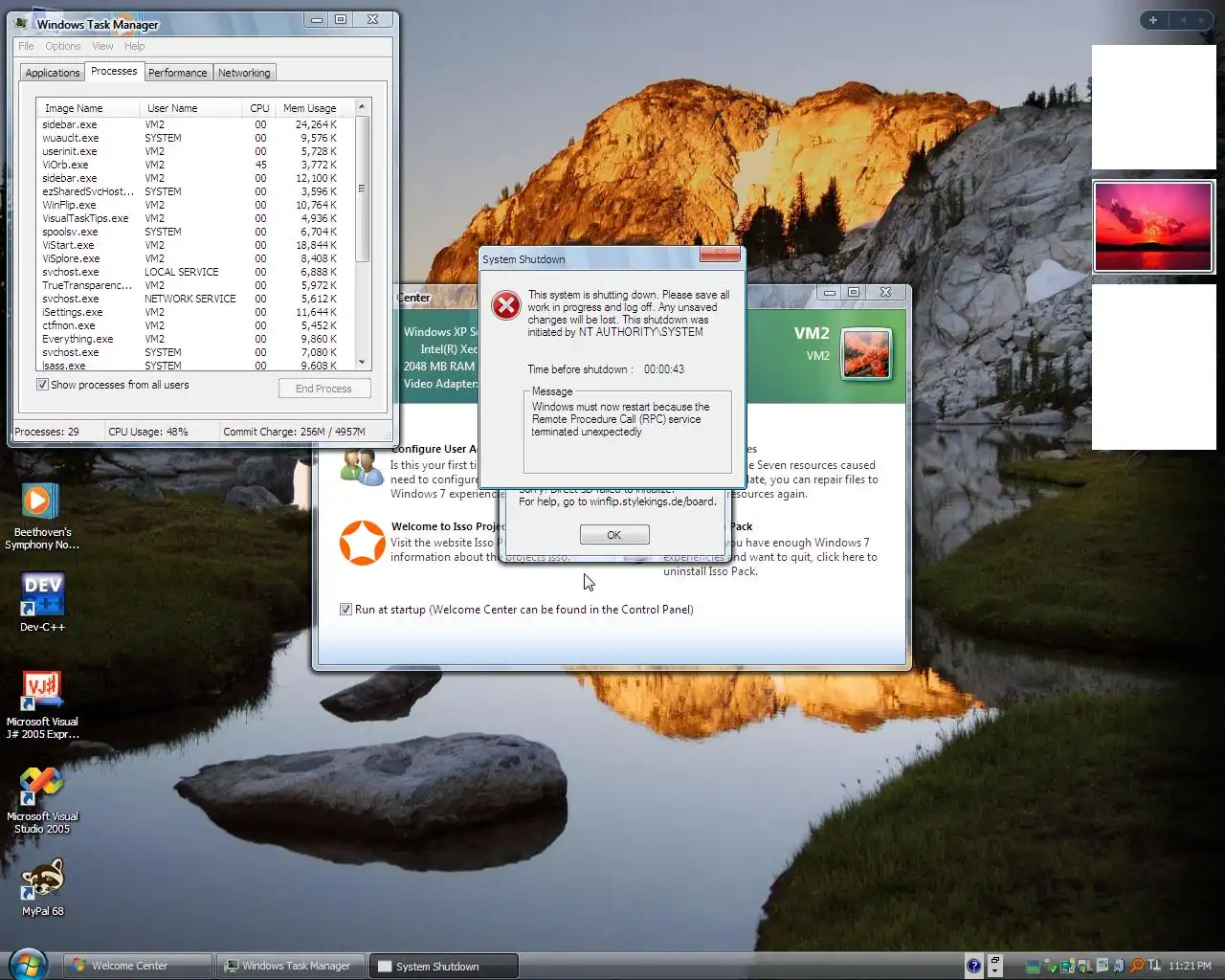Viewport: 1225px width, 980px height.
Task: Select the Processes tab
Action: [x=114, y=71]
